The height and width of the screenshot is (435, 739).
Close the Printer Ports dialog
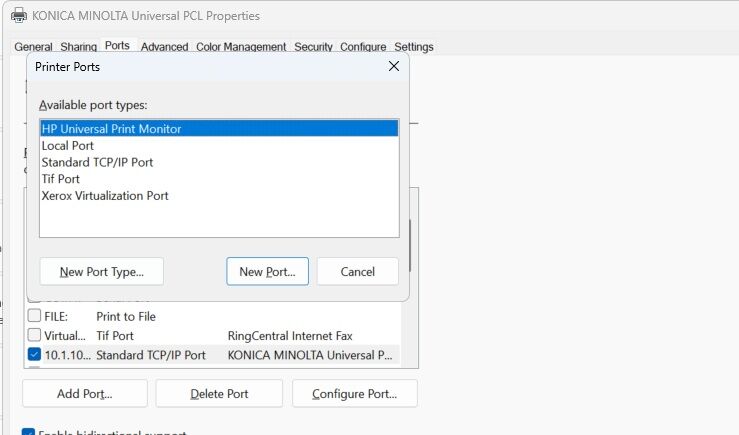(393, 67)
